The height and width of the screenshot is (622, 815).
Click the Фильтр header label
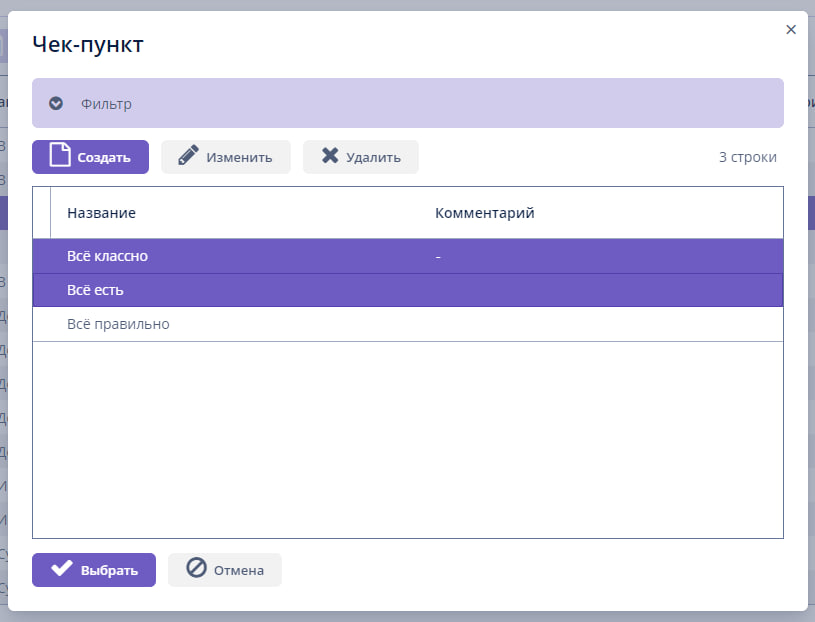point(106,104)
